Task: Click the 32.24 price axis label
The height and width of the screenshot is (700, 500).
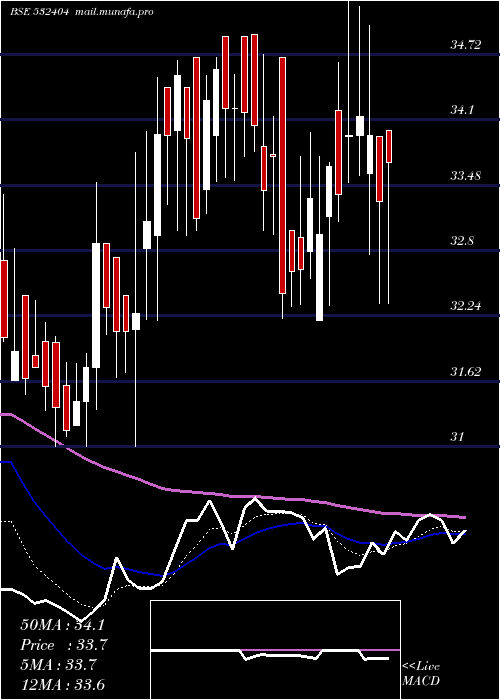Action: (466, 306)
